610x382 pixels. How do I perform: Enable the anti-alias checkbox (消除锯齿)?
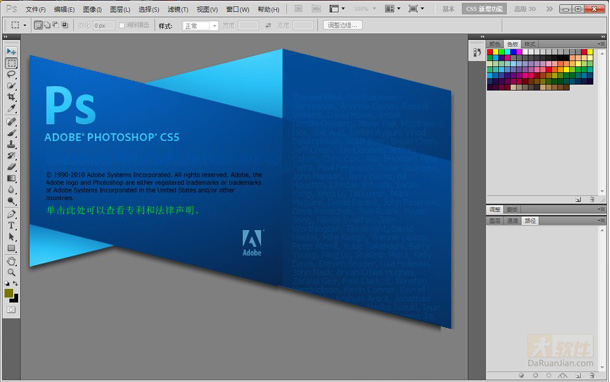(122, 25)
